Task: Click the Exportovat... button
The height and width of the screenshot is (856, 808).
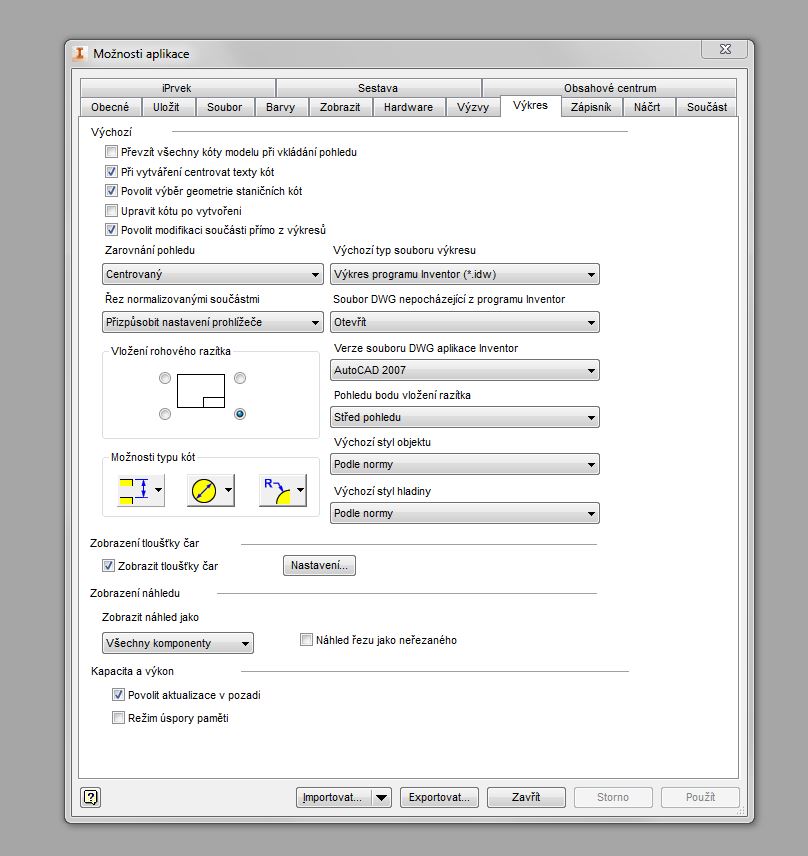Action: [439, 798]
